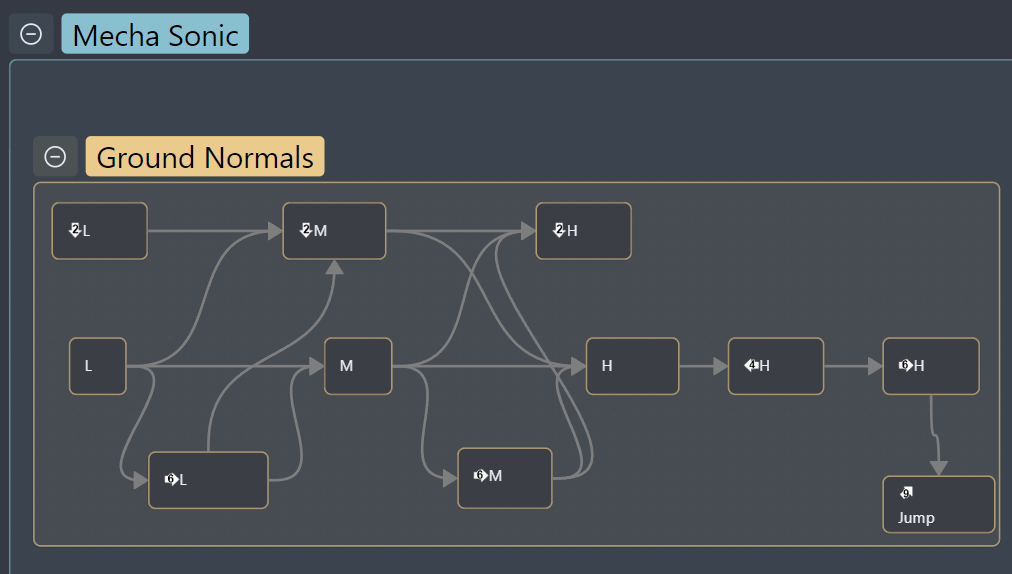Select the 6M node box
The width and height of the screenshot is (1012, 574).
(505, 478)
